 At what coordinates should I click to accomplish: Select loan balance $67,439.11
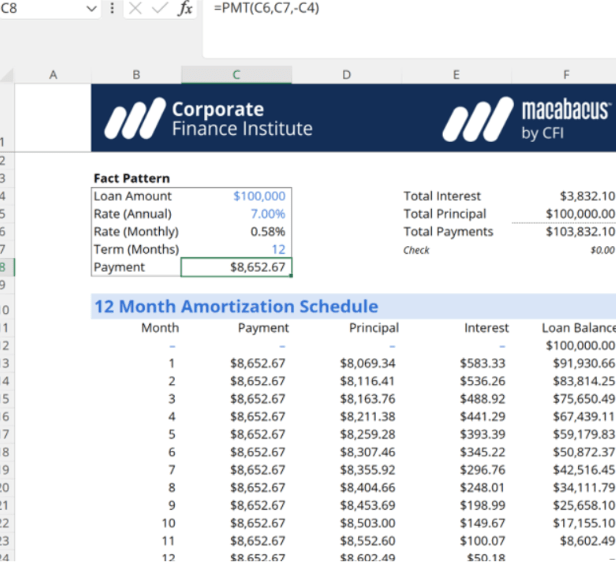pos(584,417)
